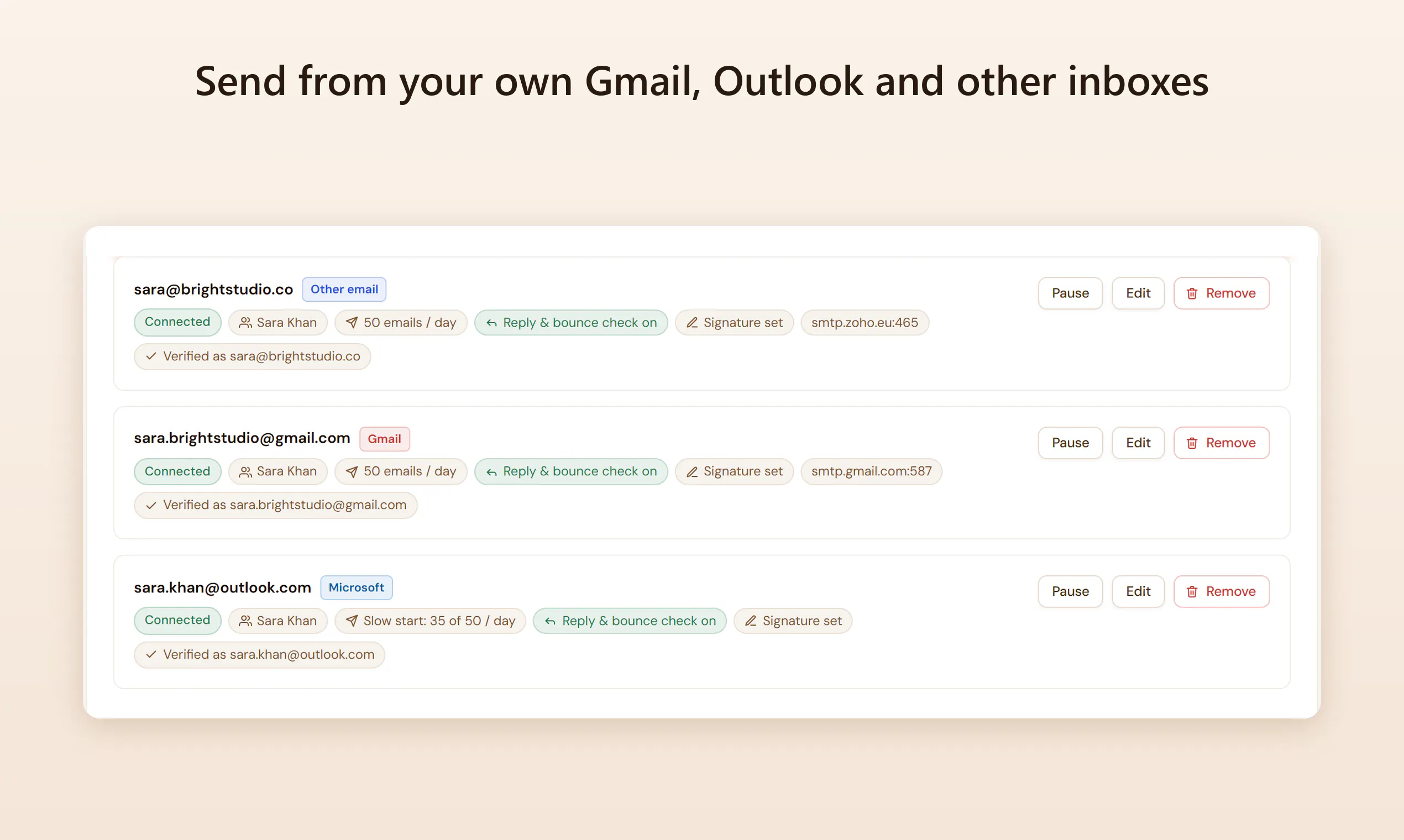Click the smtp.zoho.eu:465 chip
The height and width of the screenshot is (840, 1404).
865,323
